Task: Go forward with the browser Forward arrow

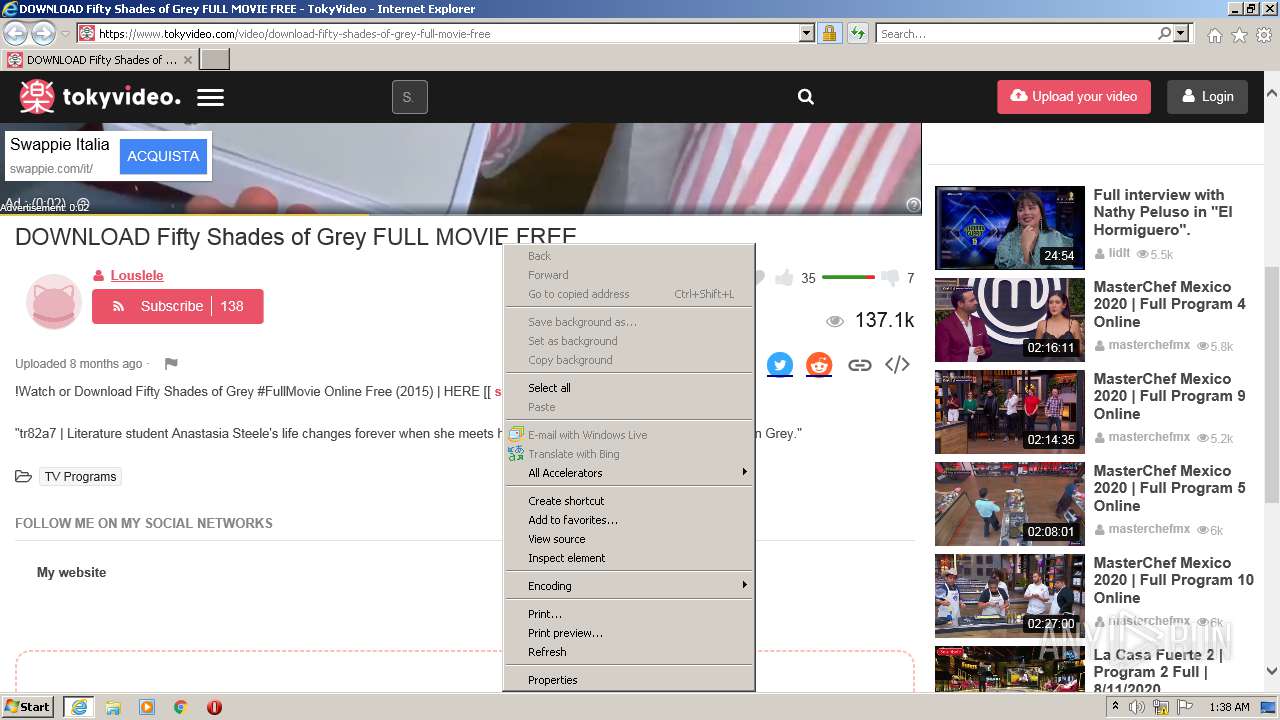Action: (x=43, y=34)
